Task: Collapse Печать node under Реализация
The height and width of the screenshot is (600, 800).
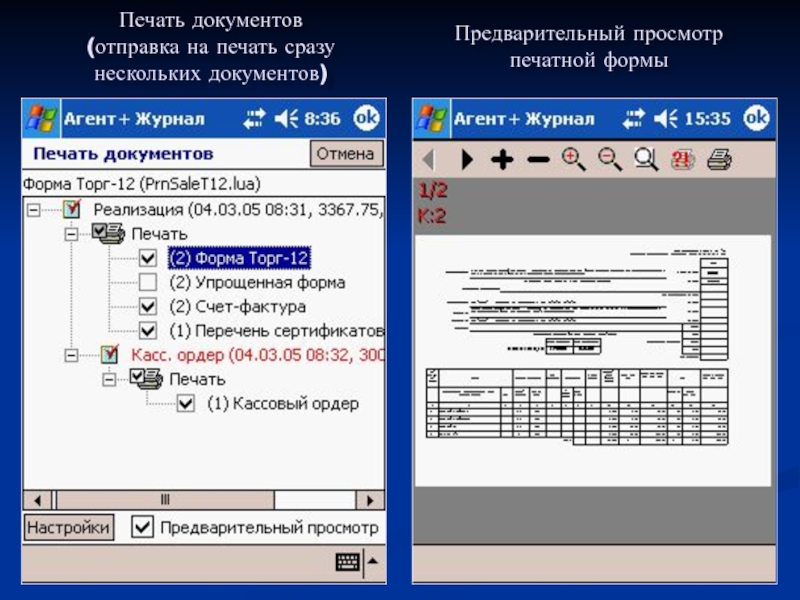Action: point(71,234)
